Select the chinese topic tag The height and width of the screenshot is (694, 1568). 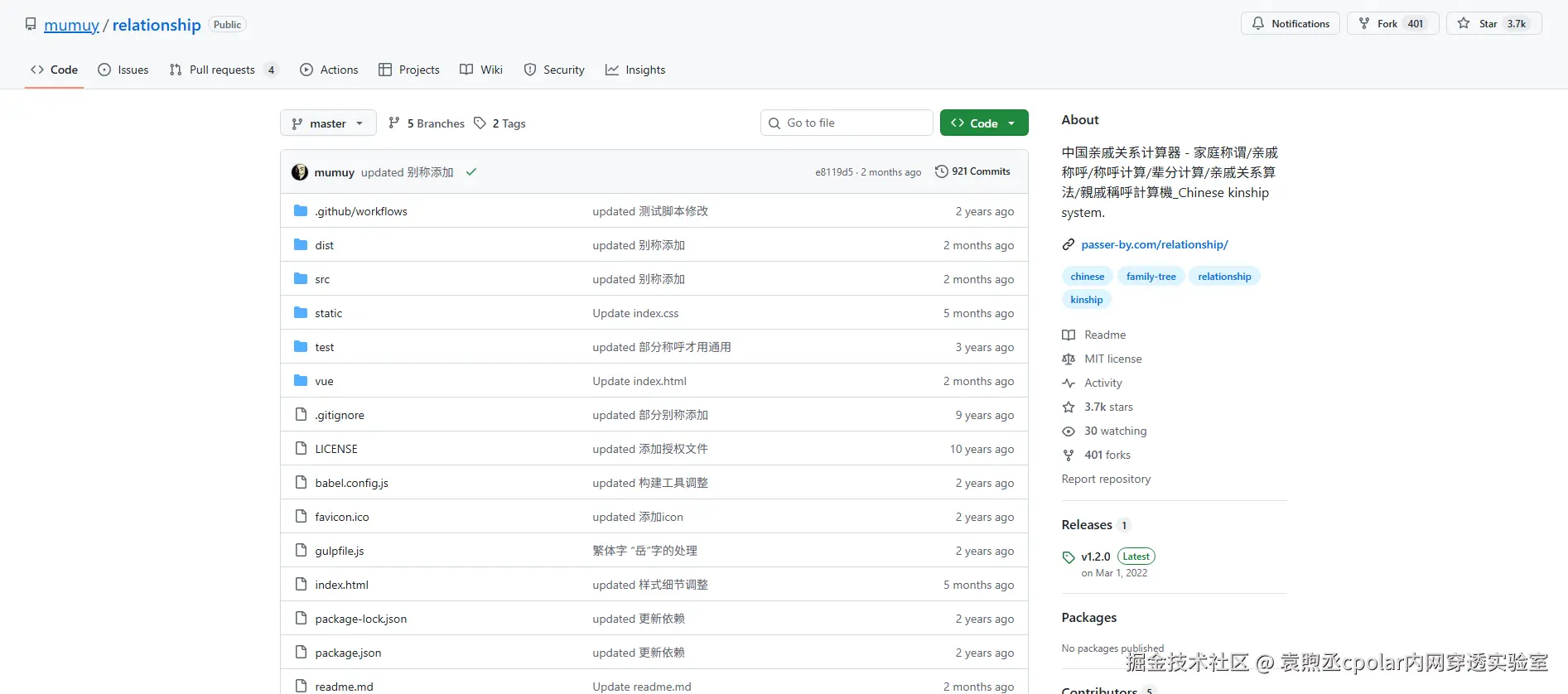[1087, 277]
